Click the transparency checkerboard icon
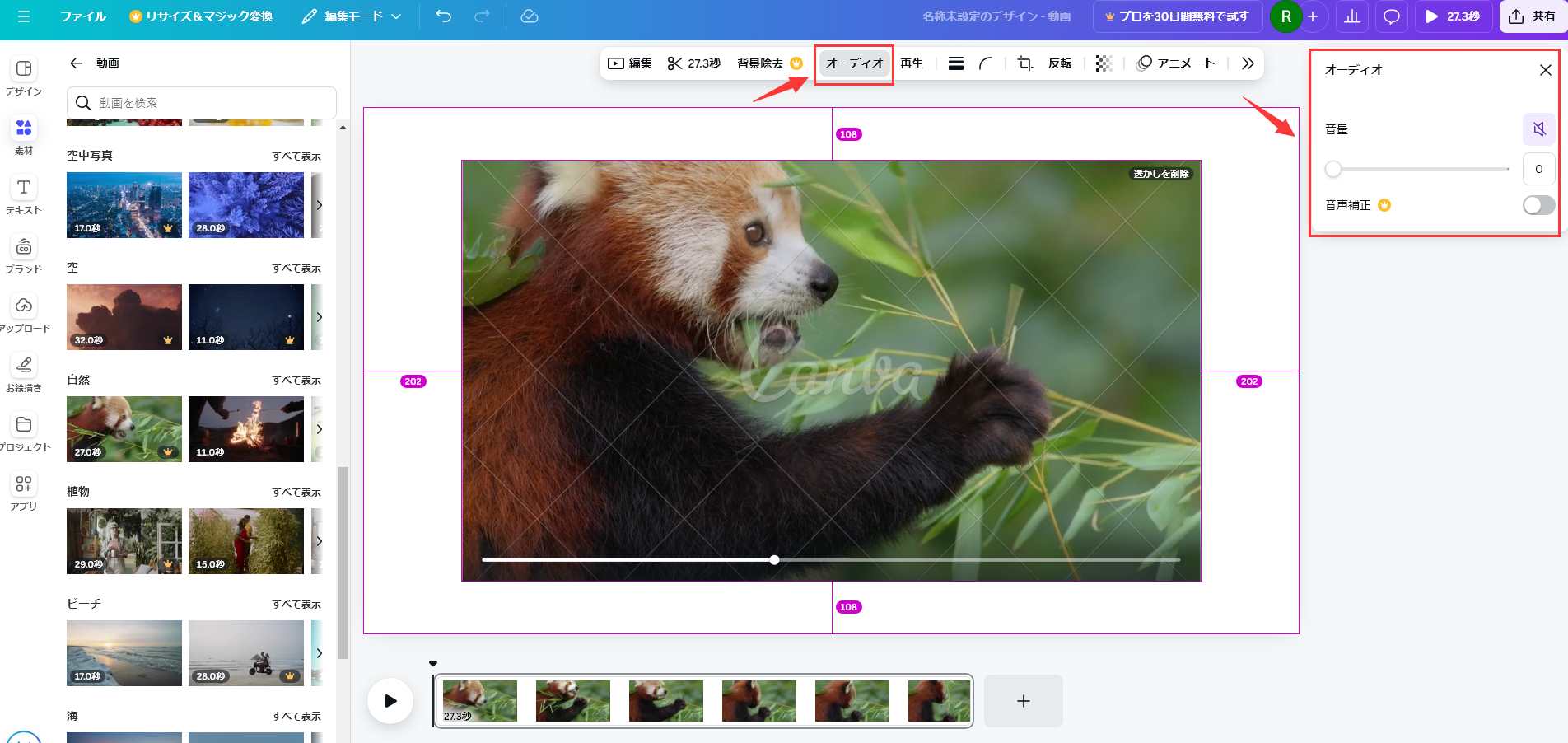The height and width of the screenshot is (743, 1568). point(1104,63)
